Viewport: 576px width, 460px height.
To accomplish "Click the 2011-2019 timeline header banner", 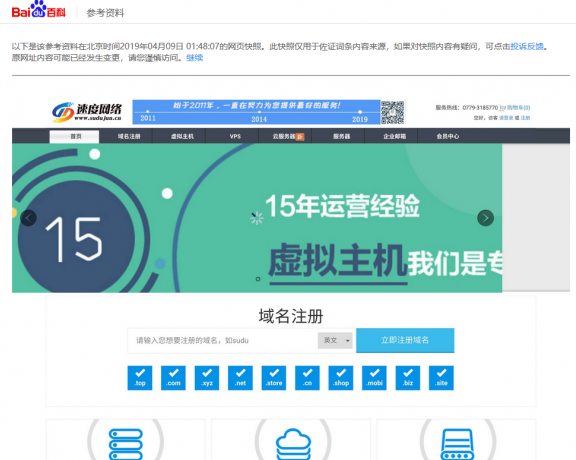I will coord(256,112).
